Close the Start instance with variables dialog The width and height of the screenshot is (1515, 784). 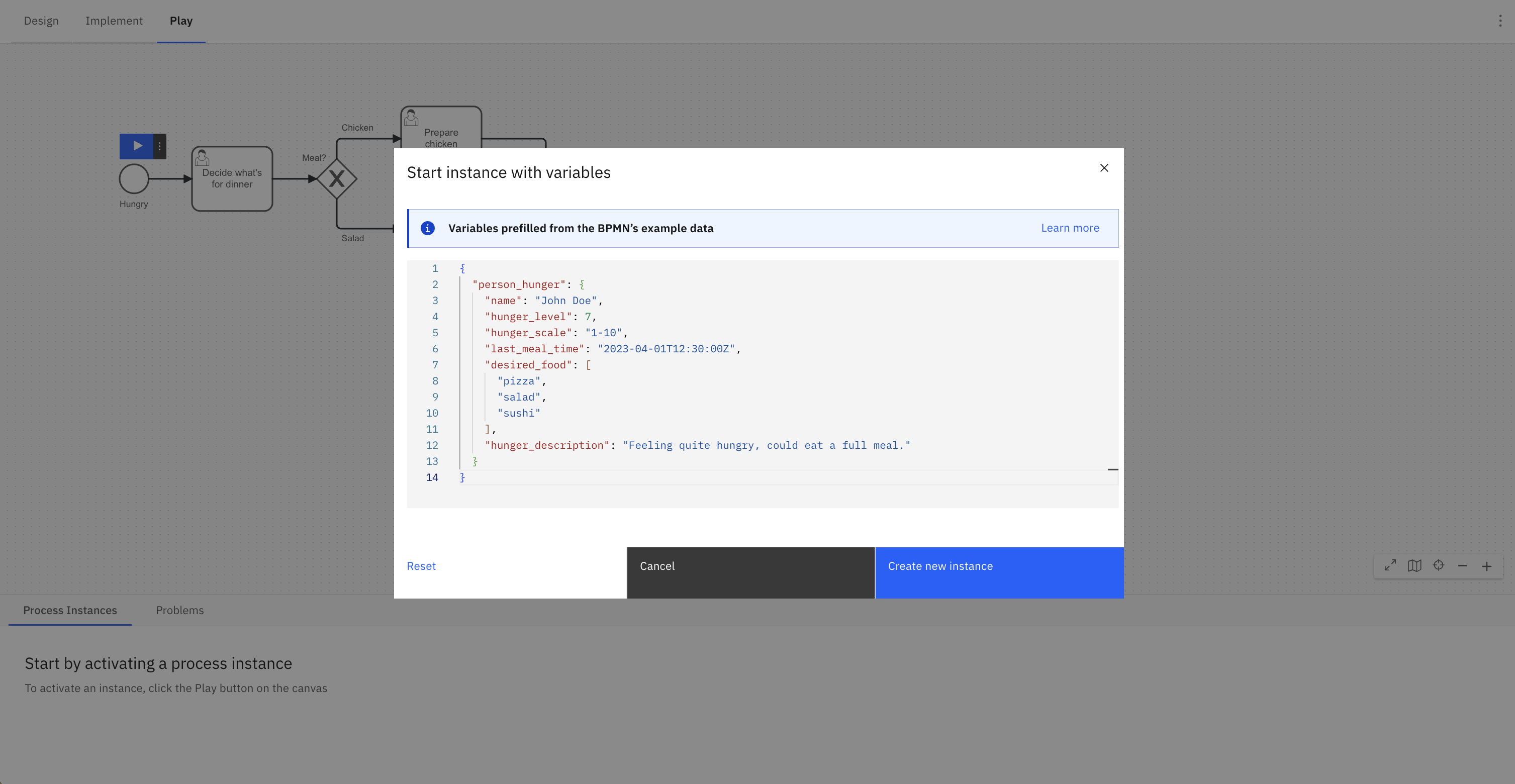click(1104, 168)
